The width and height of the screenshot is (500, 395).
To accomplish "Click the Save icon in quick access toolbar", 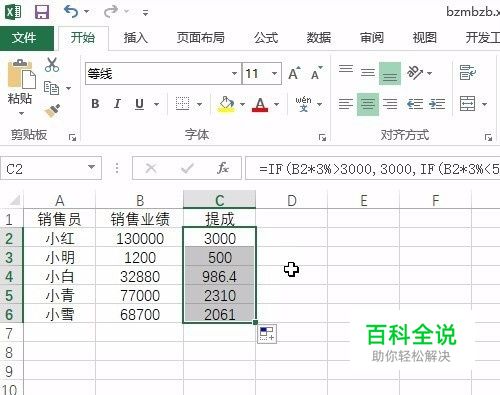I will pos(42,12).
